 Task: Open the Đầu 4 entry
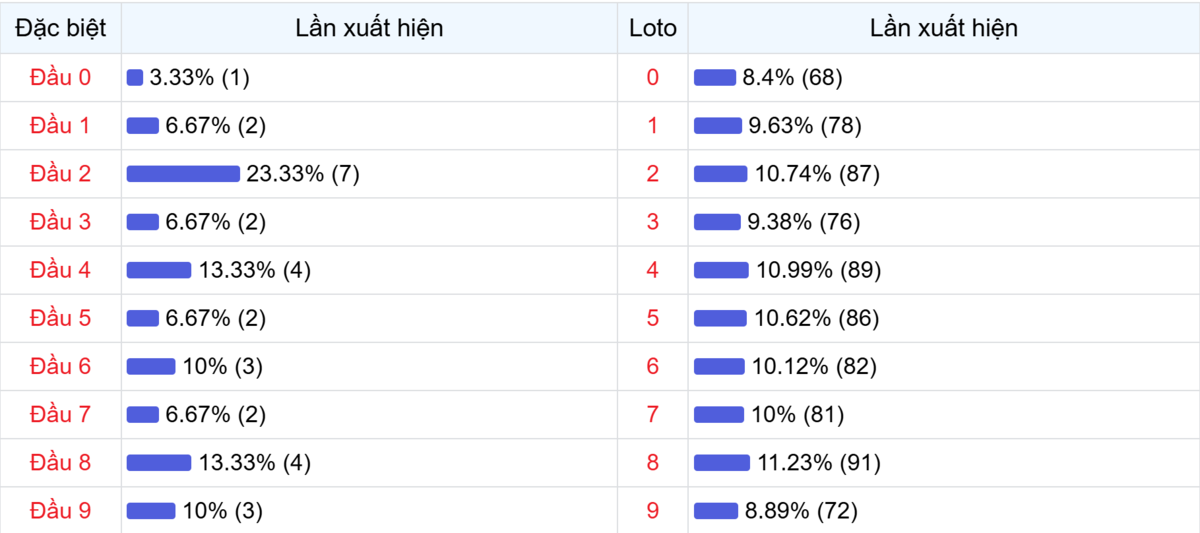click(60, 270)
